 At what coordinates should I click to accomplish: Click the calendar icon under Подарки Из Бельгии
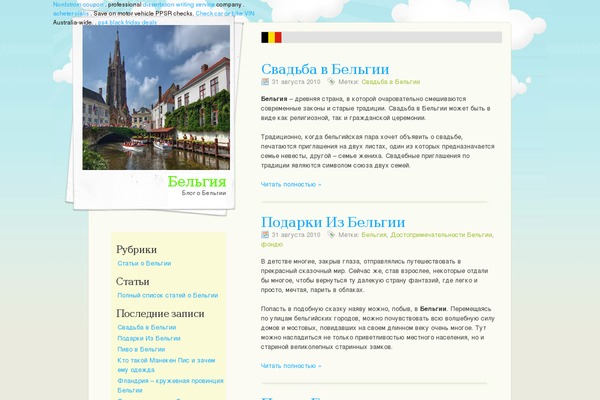point(265,235)
